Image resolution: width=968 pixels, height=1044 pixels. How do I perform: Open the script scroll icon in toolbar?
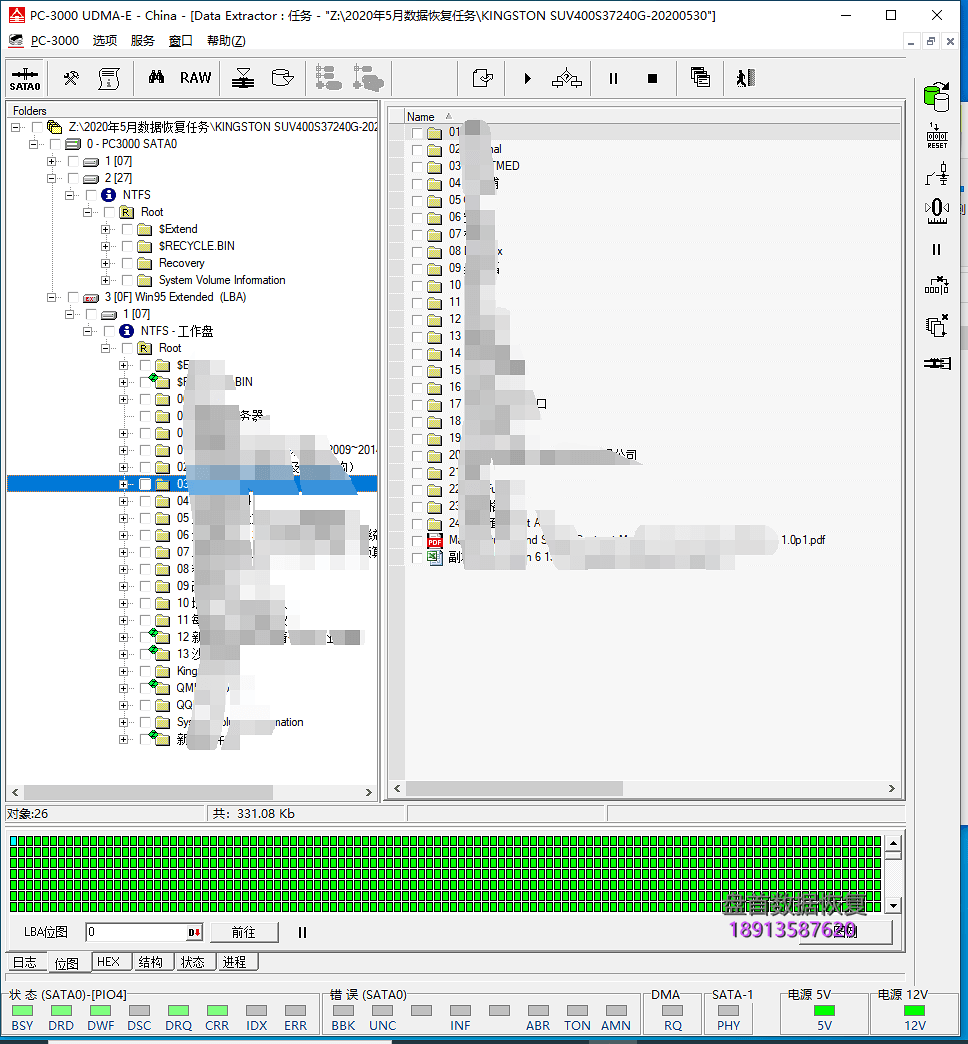tap(109, 79)
